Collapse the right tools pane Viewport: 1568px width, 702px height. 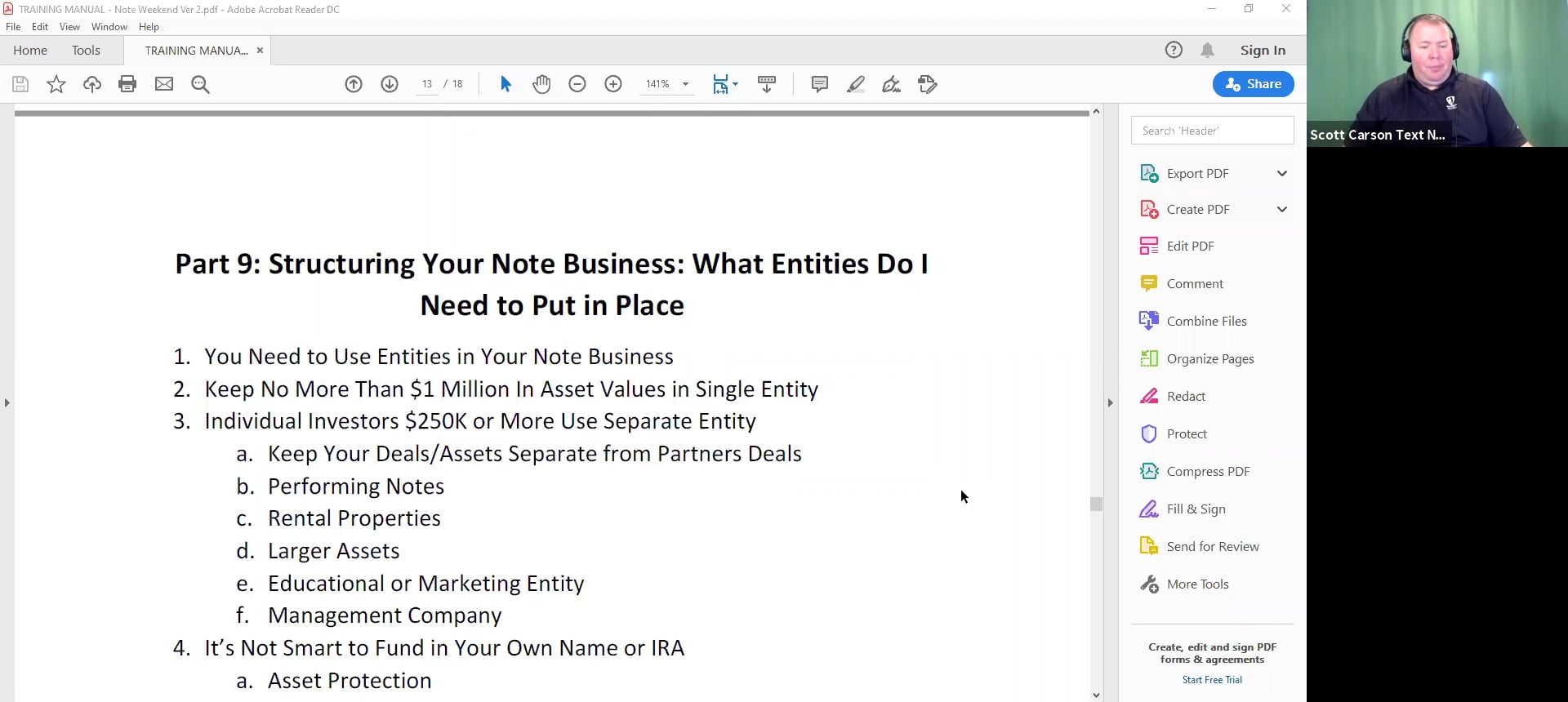tap(1110, 402)
